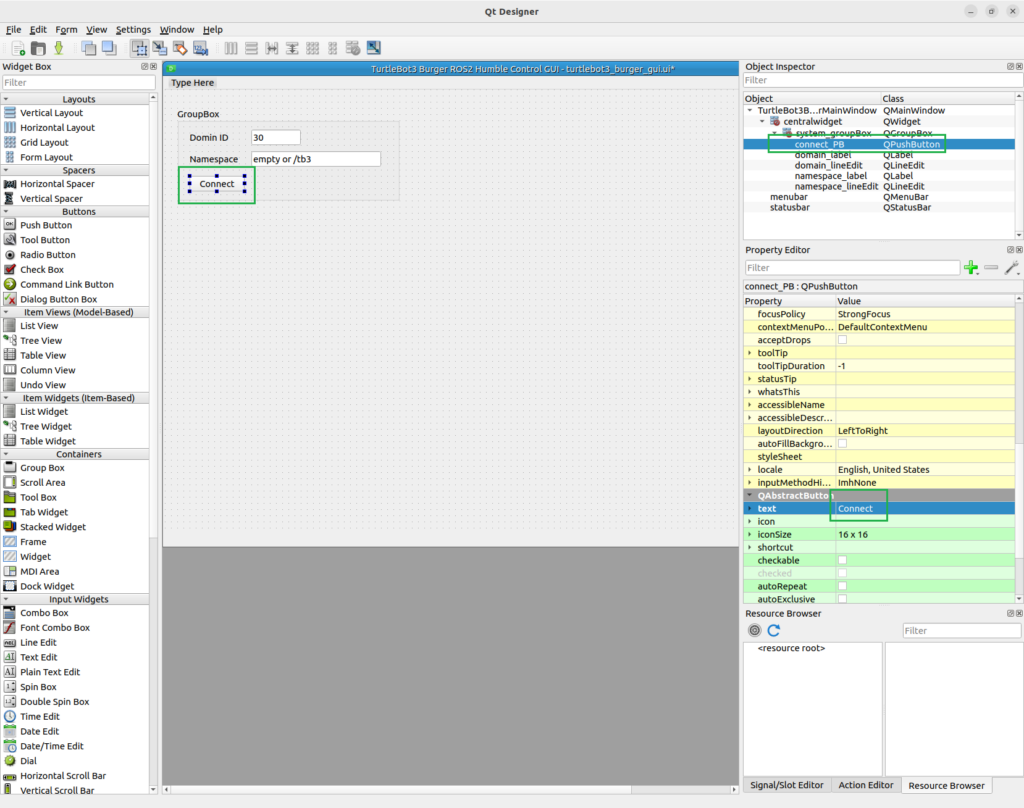
Task: Collapse the Containers category in Widget Box
Action: coord(7,454)
